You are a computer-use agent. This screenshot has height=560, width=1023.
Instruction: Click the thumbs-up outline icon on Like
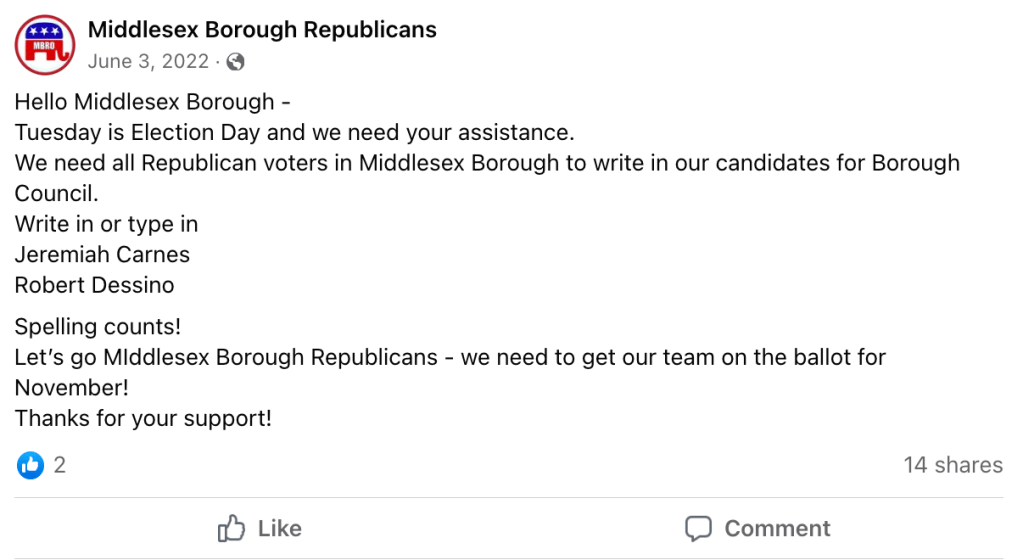pos(232,528)
